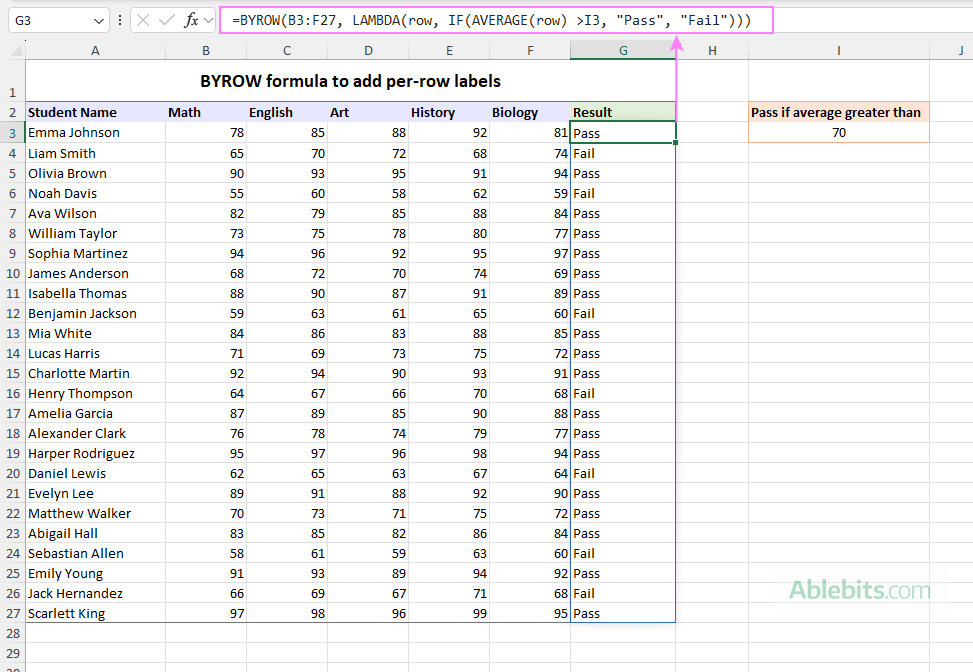Click the fill handle of cell G3

pyautogui.click(x=675, y=142)
